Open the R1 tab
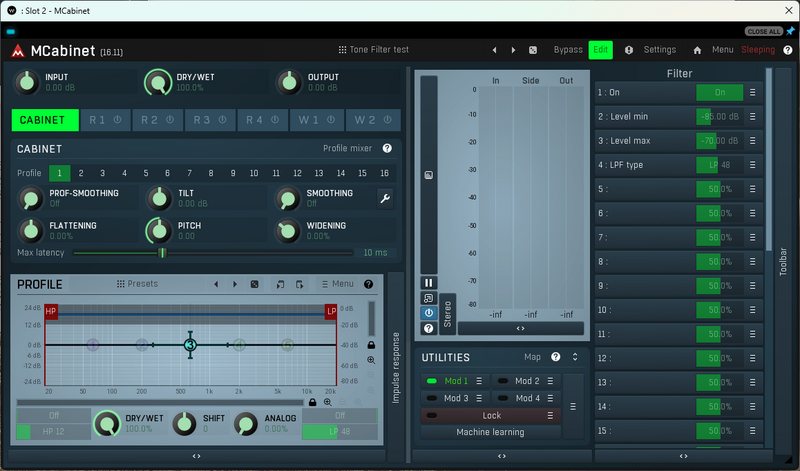Image resolution: width=800 pixels, height=471 pixels. pyautogui.click(x=105, y=120)
